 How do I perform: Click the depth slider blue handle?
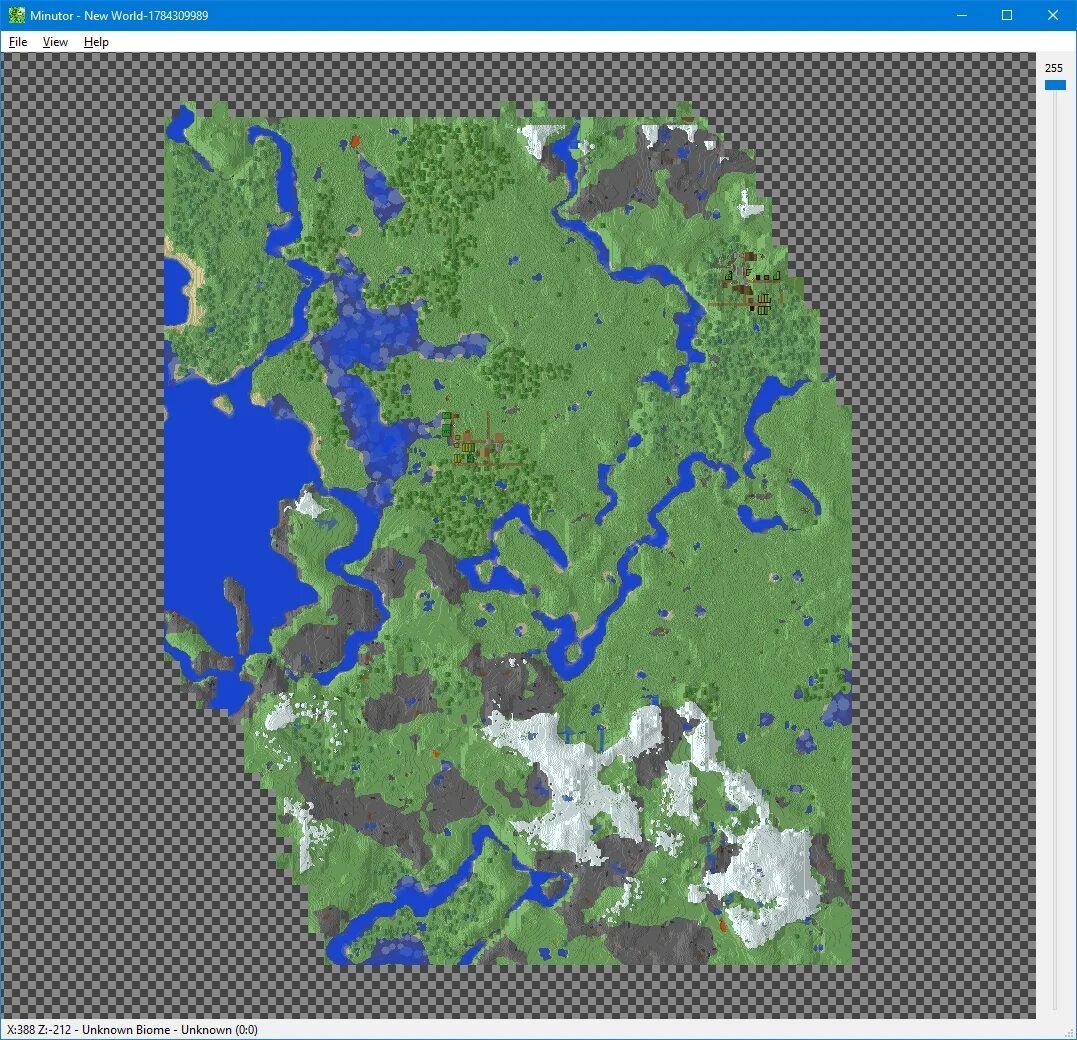coord(1055,85)
